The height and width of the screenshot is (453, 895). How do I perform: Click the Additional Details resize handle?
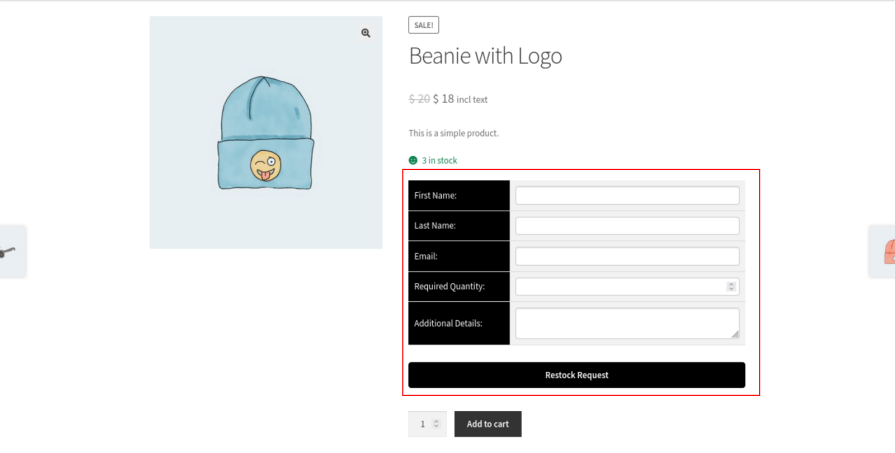[734, 333]
